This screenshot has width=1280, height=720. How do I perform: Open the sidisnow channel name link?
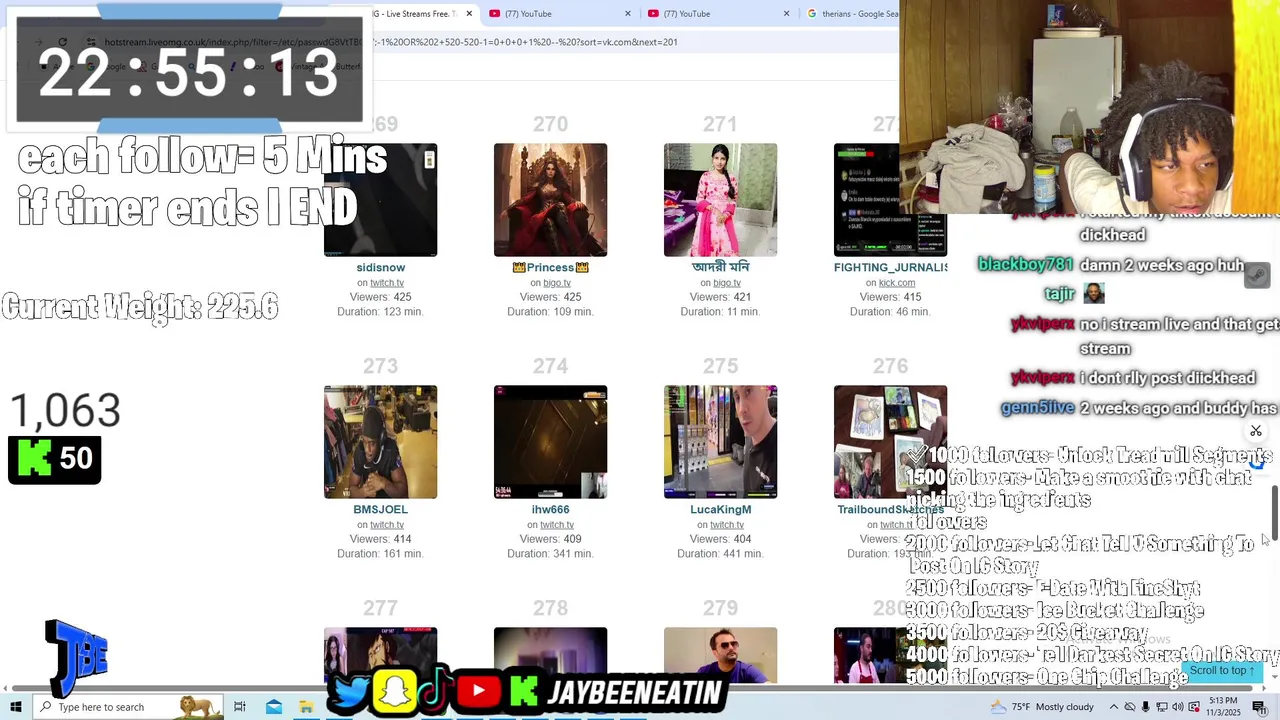[x=381, y=268]
